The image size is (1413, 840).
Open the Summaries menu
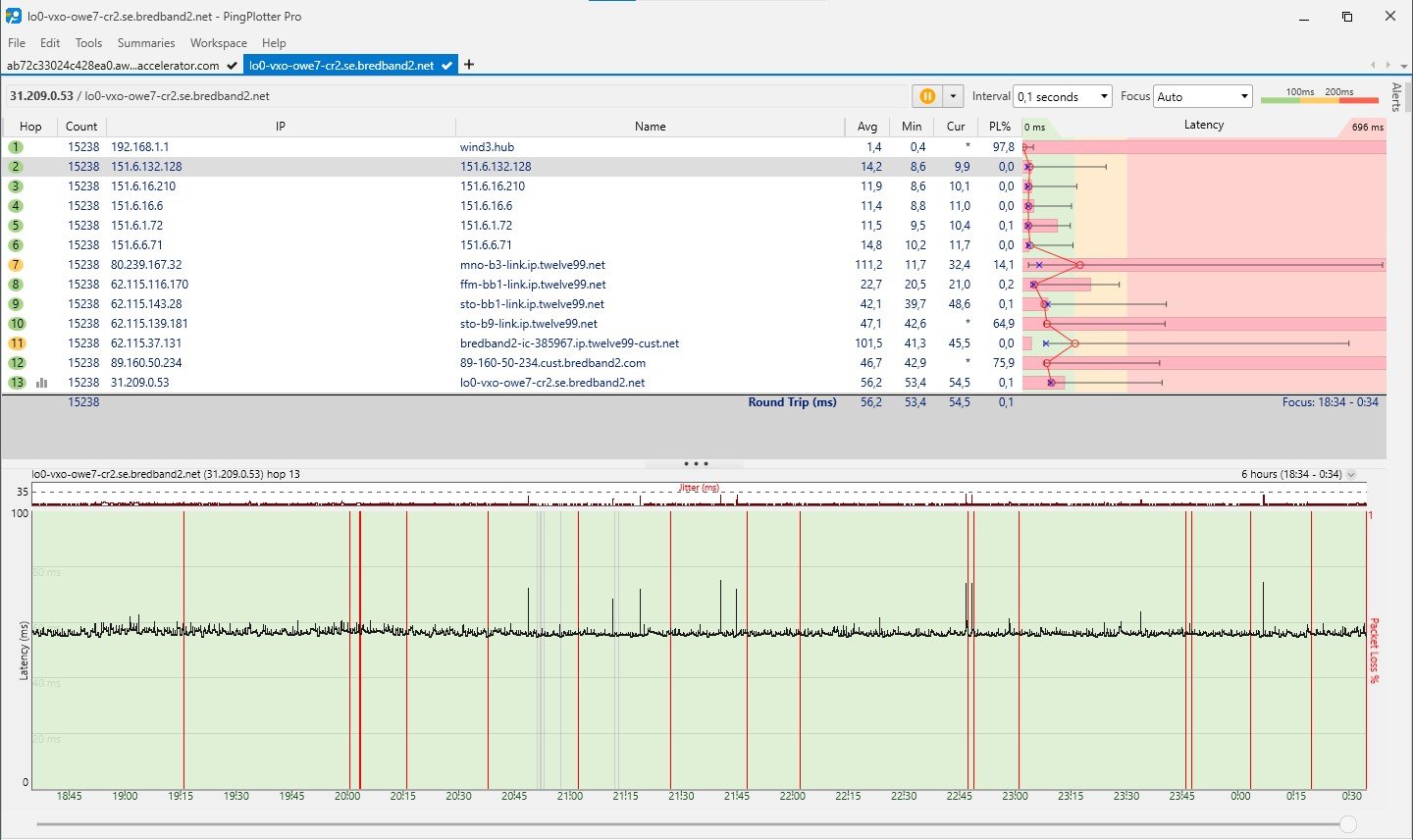[x=145, y=43]
